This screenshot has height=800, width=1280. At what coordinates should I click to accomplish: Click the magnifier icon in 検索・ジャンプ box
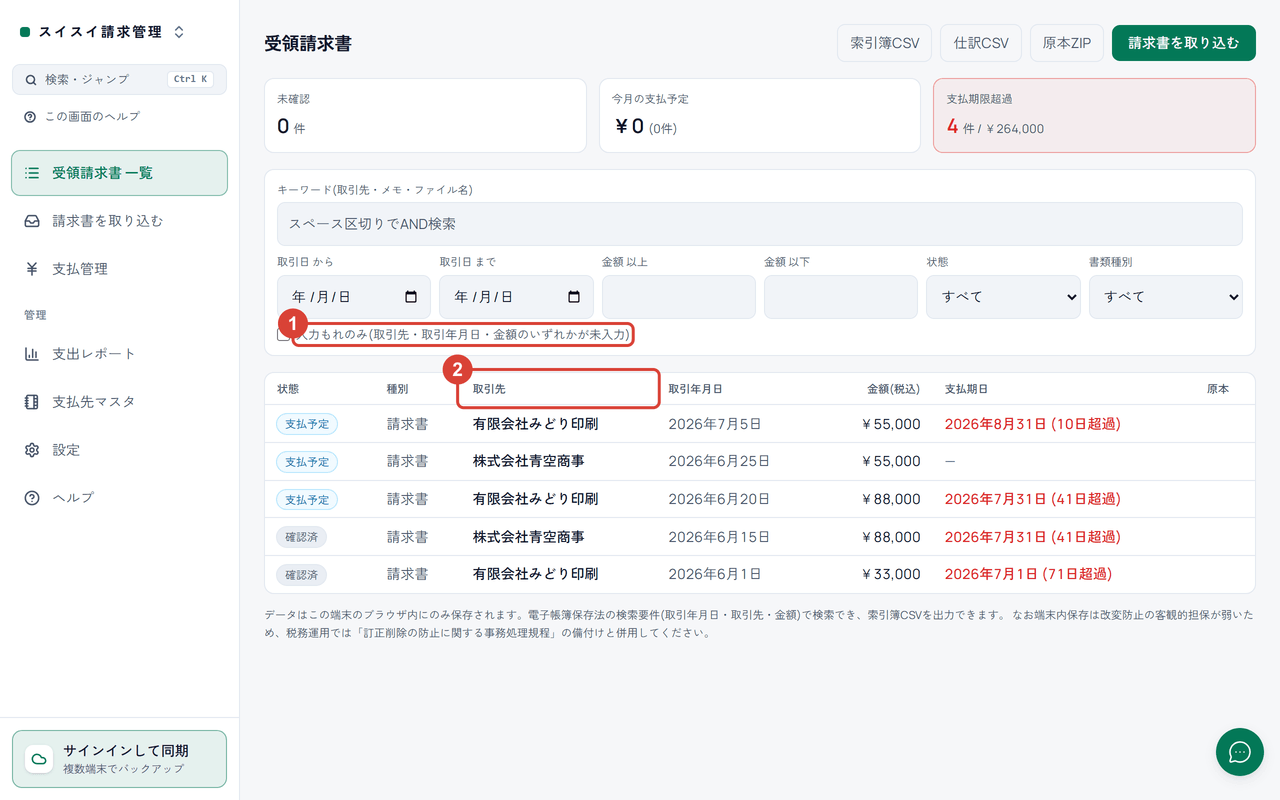[31, 79]
